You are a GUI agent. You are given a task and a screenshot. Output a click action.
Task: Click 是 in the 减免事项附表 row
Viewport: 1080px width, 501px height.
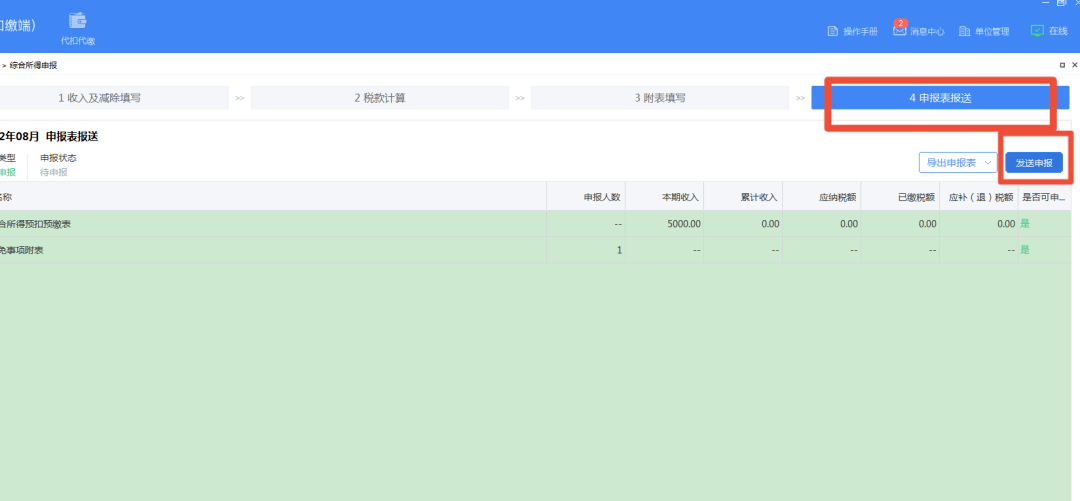[x=1025, y=250]
